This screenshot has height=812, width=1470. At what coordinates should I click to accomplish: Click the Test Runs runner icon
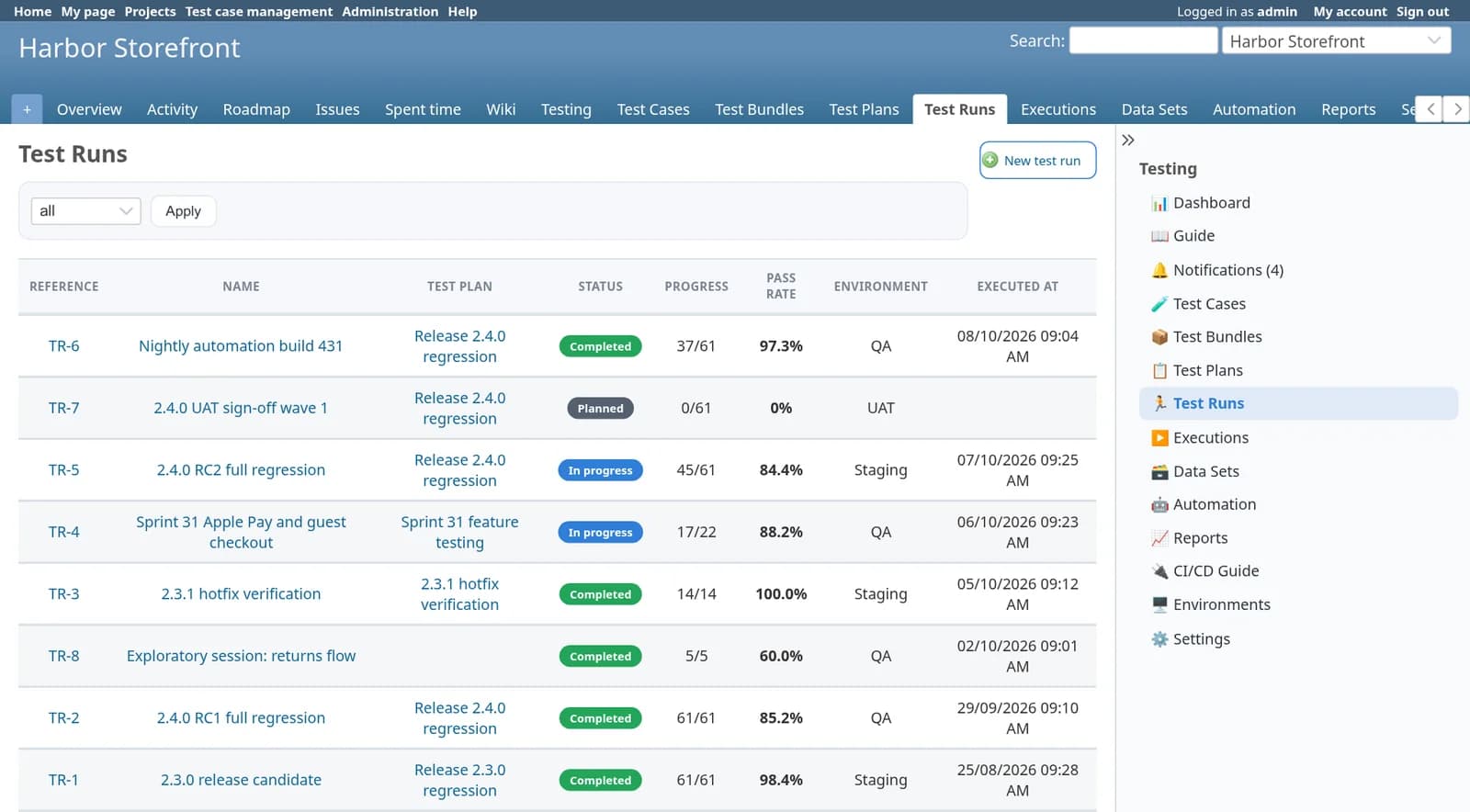pyautogui.click(x=1159, y=403)
